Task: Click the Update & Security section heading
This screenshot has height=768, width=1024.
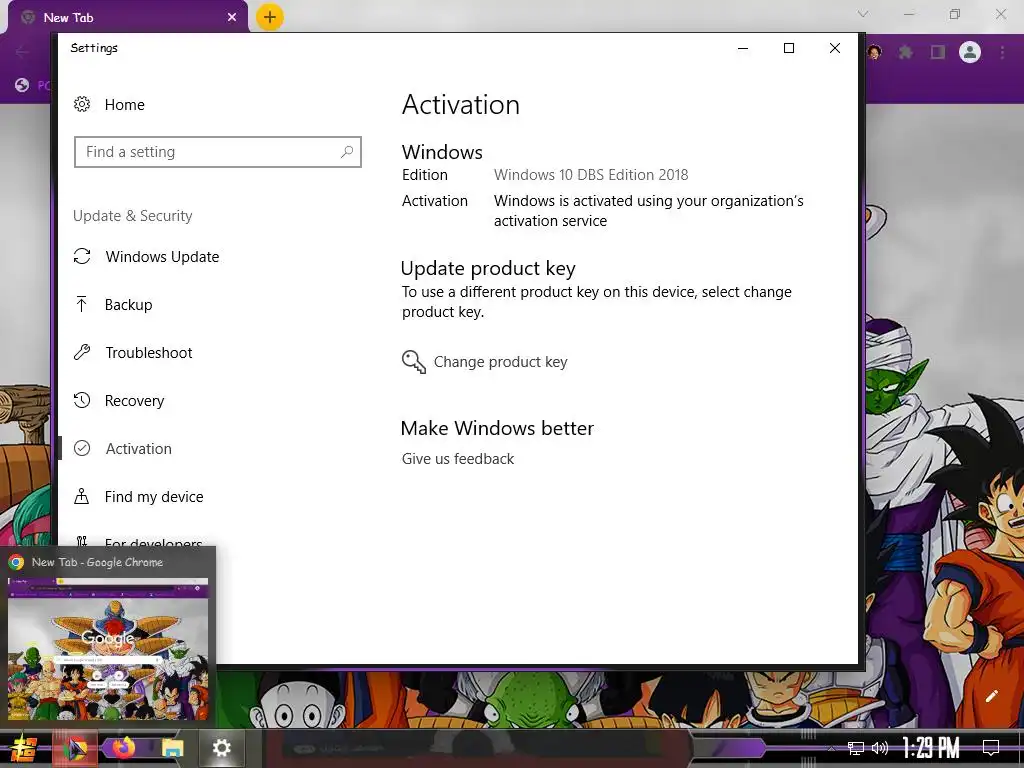Action: click(133, 216)
